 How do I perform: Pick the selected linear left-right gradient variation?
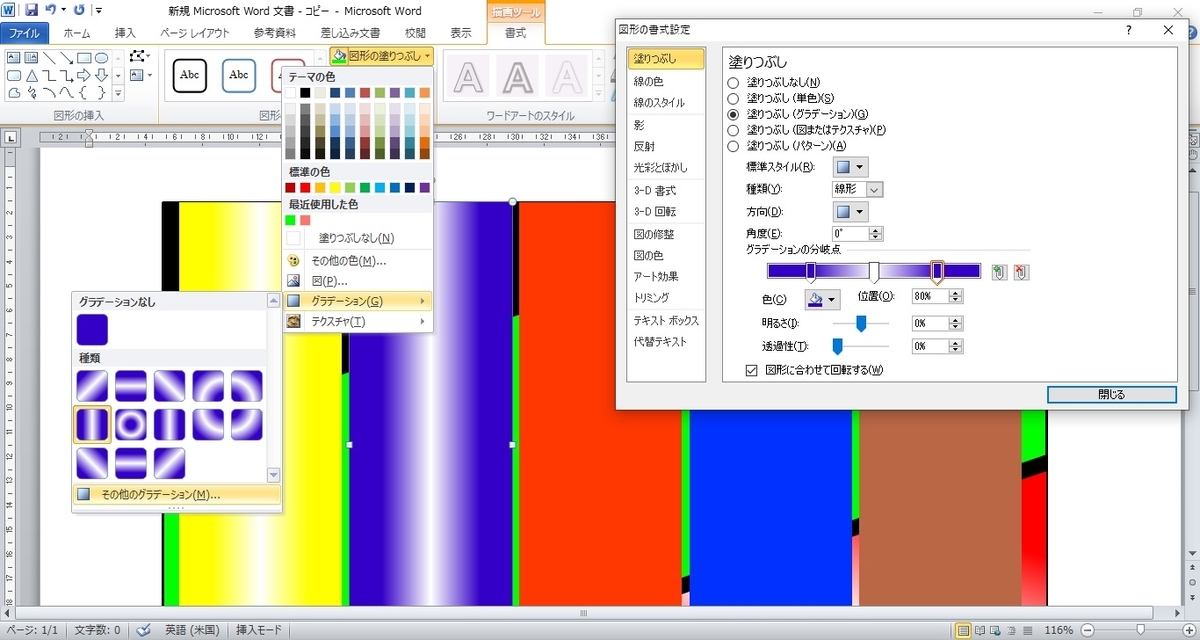pyautogui.click(x=92, y=425)
